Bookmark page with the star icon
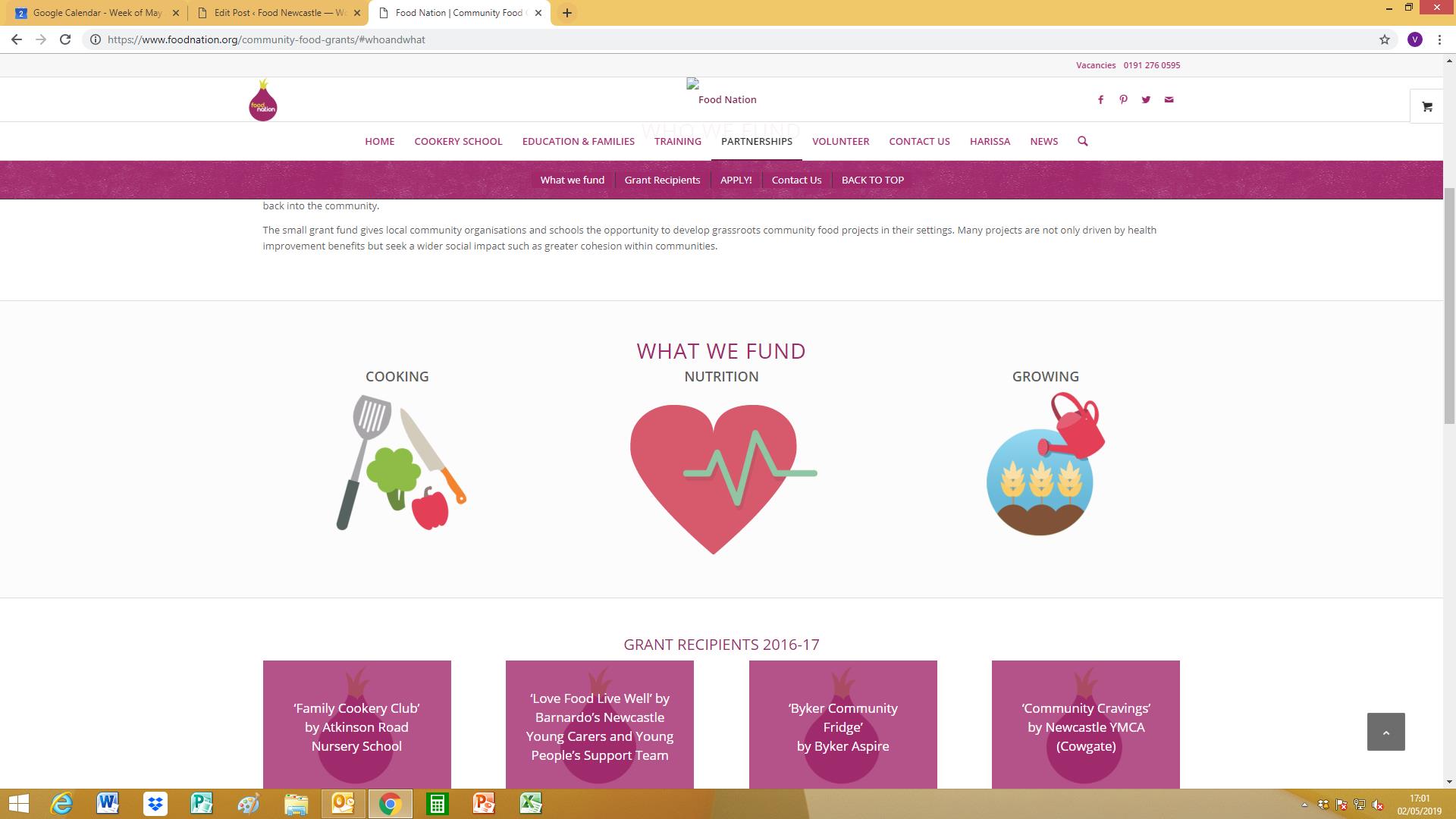 click(x=1384, y=39)
